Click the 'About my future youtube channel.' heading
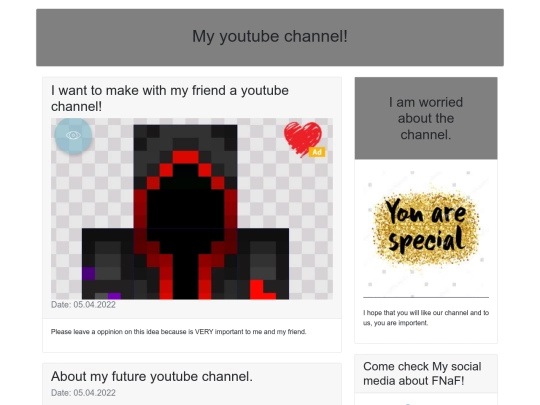Viewport: 540px width, 405px height. pos(152,376)
